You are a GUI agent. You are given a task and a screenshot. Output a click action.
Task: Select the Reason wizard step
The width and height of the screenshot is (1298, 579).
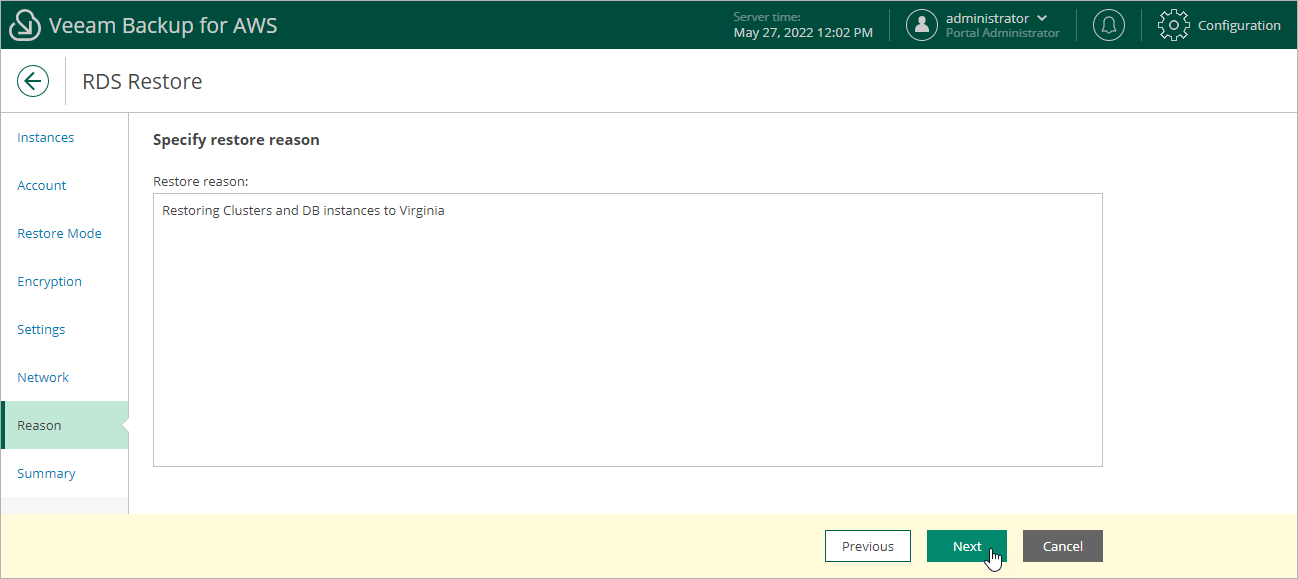pyautogui.click(x=65, y=425)
